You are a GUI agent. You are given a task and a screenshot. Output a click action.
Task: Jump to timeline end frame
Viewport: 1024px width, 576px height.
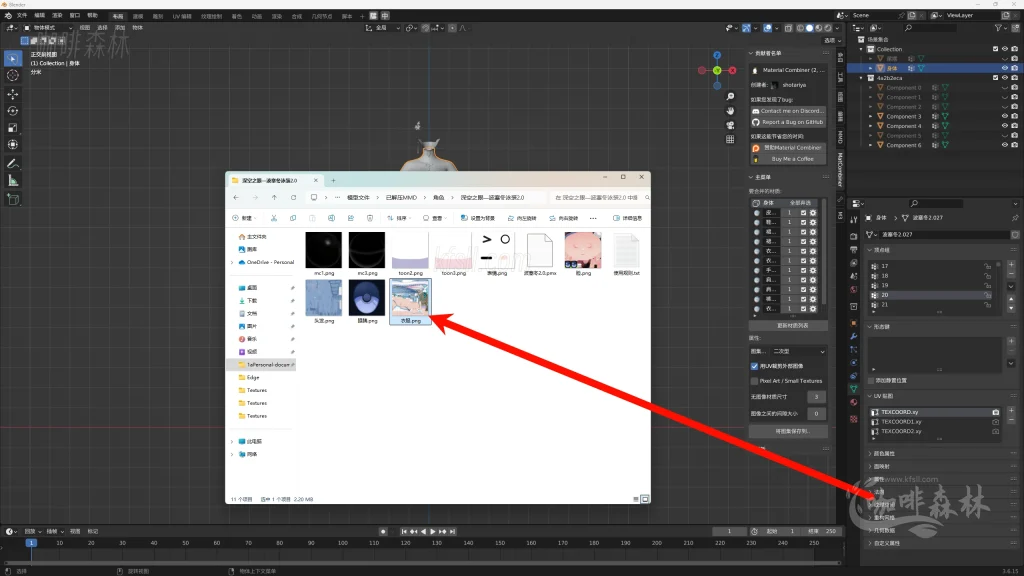[453, 532]
